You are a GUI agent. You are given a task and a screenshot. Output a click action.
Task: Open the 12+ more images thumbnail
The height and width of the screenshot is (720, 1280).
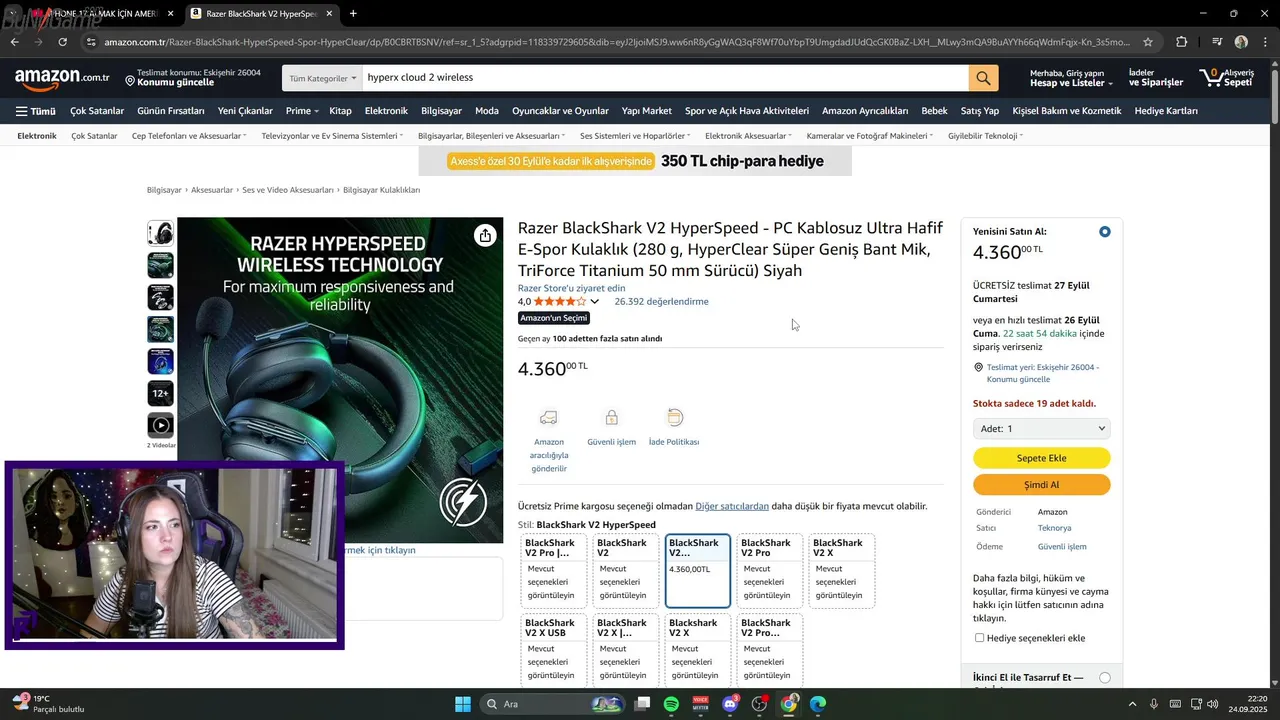[160, 393]
